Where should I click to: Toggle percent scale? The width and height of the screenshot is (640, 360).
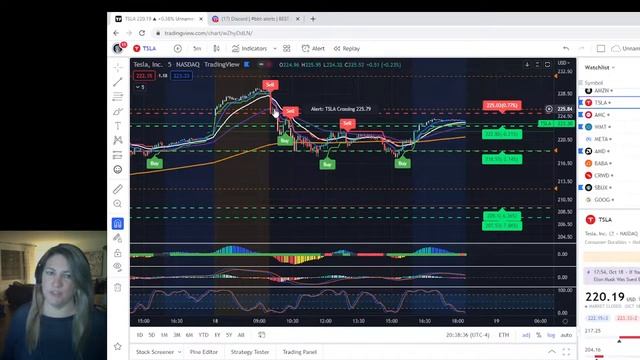(539, 335)
